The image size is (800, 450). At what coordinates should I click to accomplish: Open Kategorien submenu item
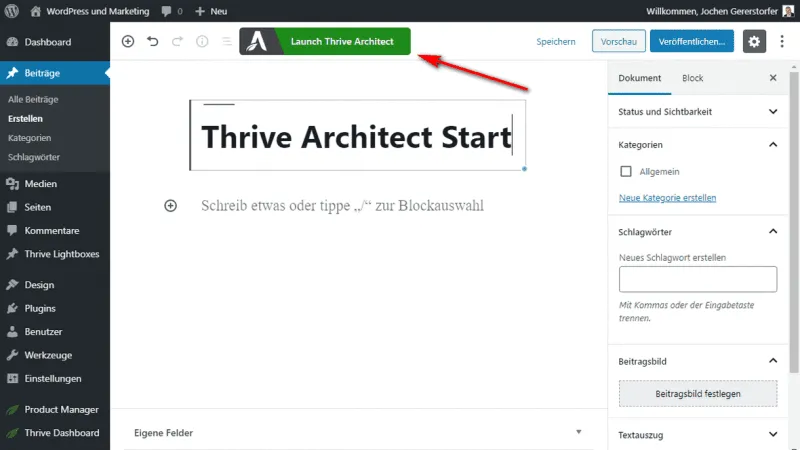[30, 138]
